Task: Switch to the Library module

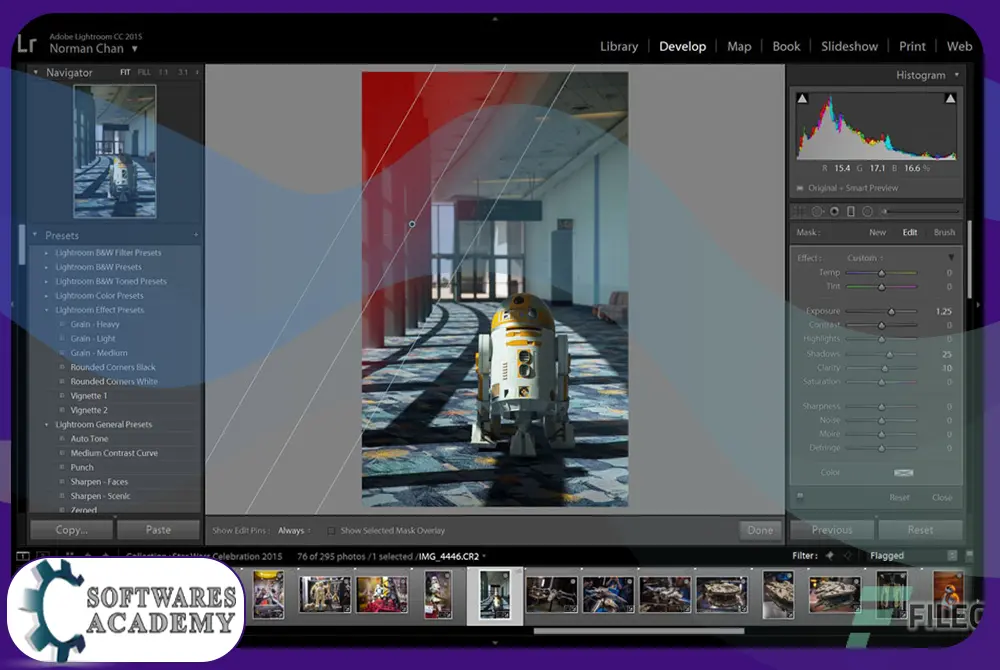Action: [619, 47]
